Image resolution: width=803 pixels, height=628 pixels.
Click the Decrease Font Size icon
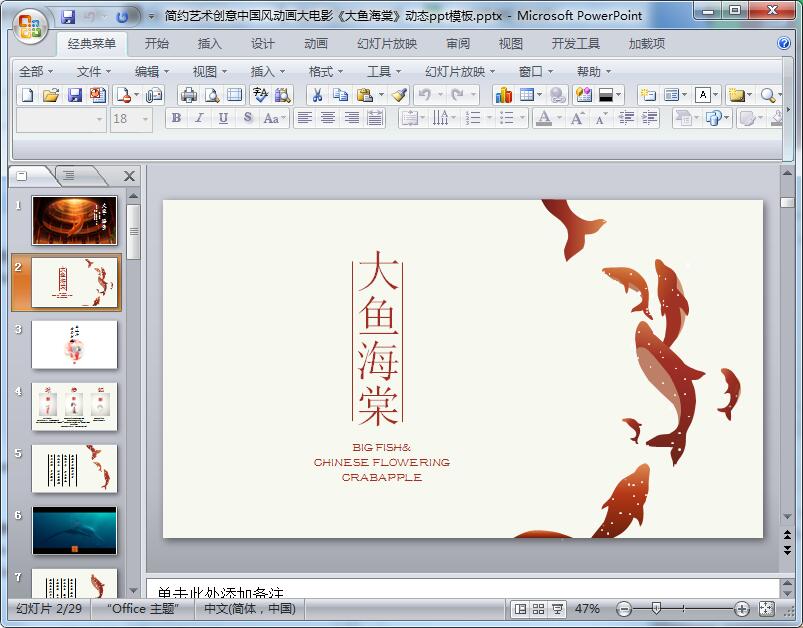click(x=600, y=118)
